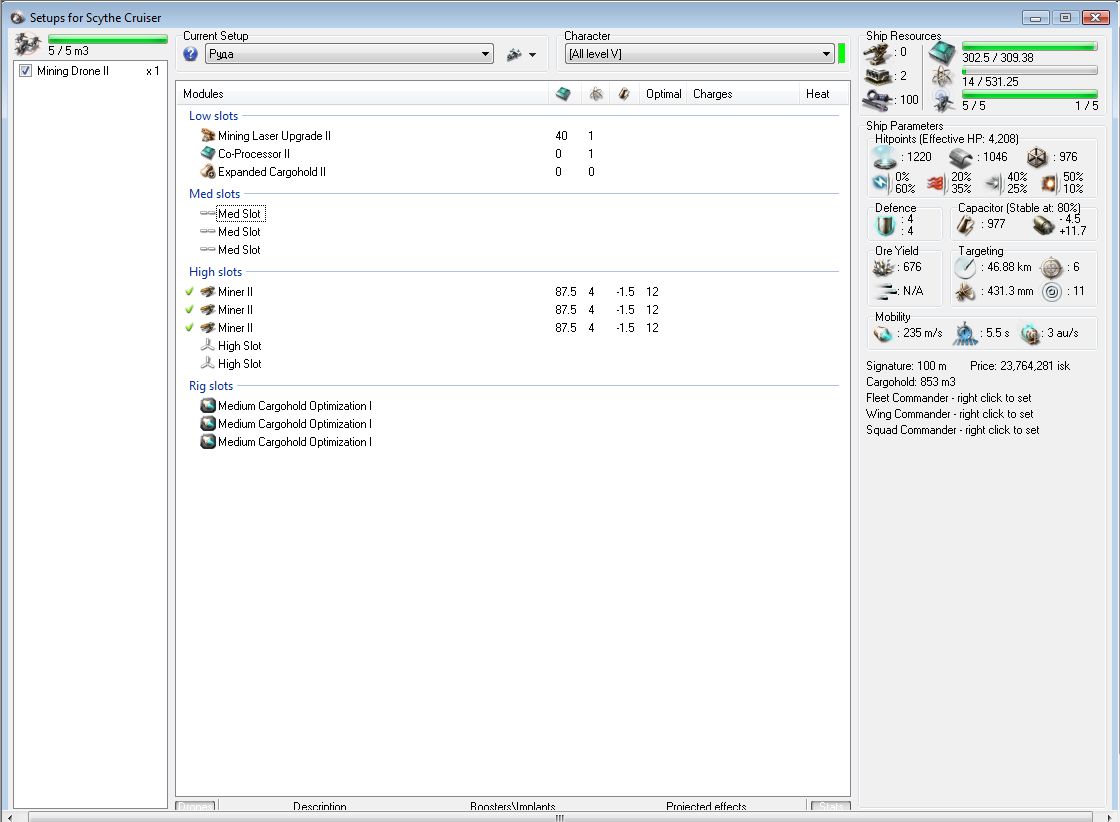Click the Rig slots section header
The height and width of the screenshot is (822, 1120).
[x=211, y=386]
